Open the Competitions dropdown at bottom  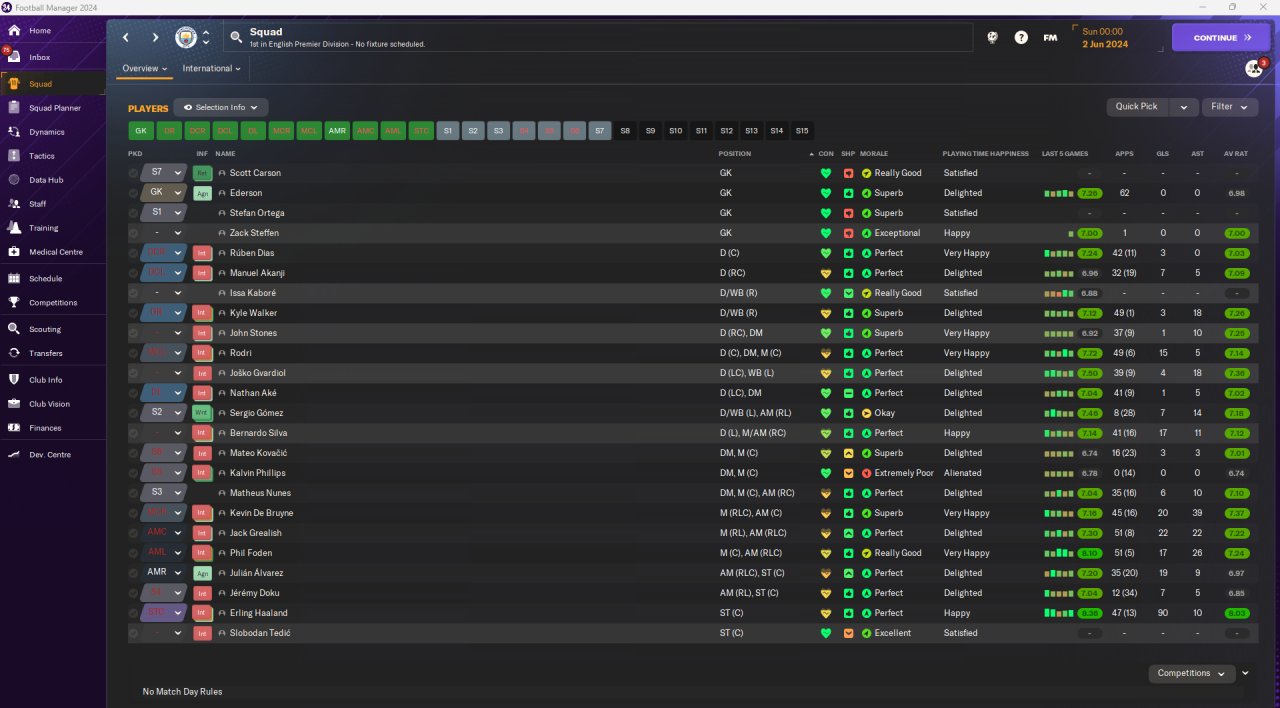(x=1192, y=673)
